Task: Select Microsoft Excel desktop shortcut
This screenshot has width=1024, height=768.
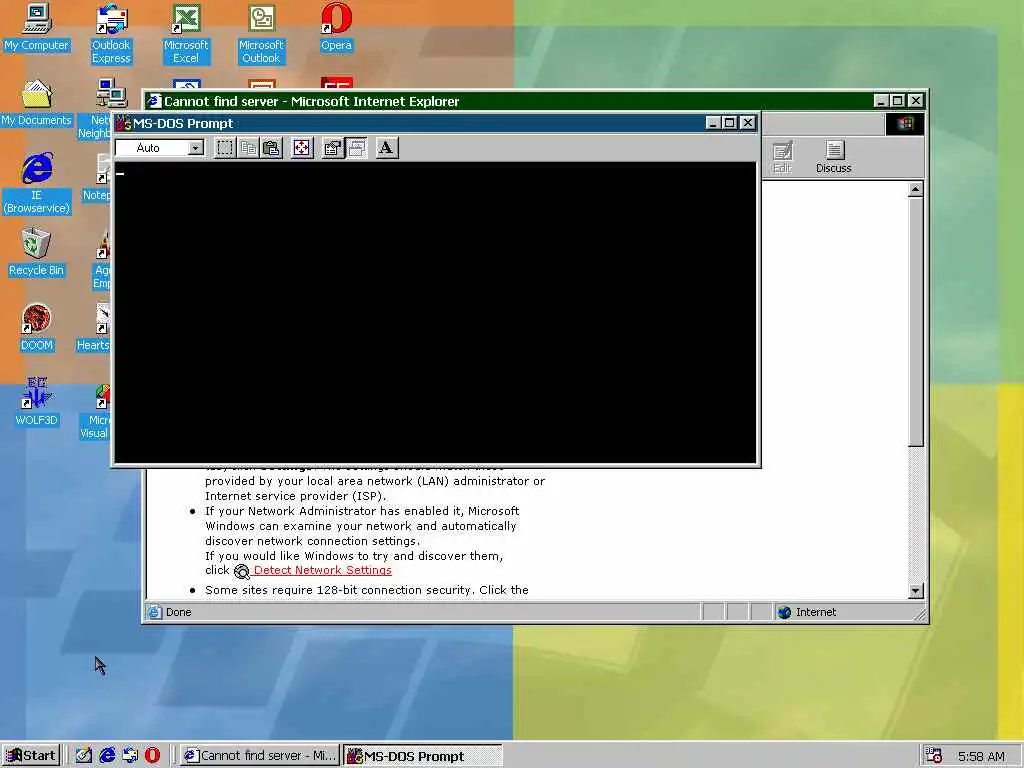Action: (x=186, y=34)
